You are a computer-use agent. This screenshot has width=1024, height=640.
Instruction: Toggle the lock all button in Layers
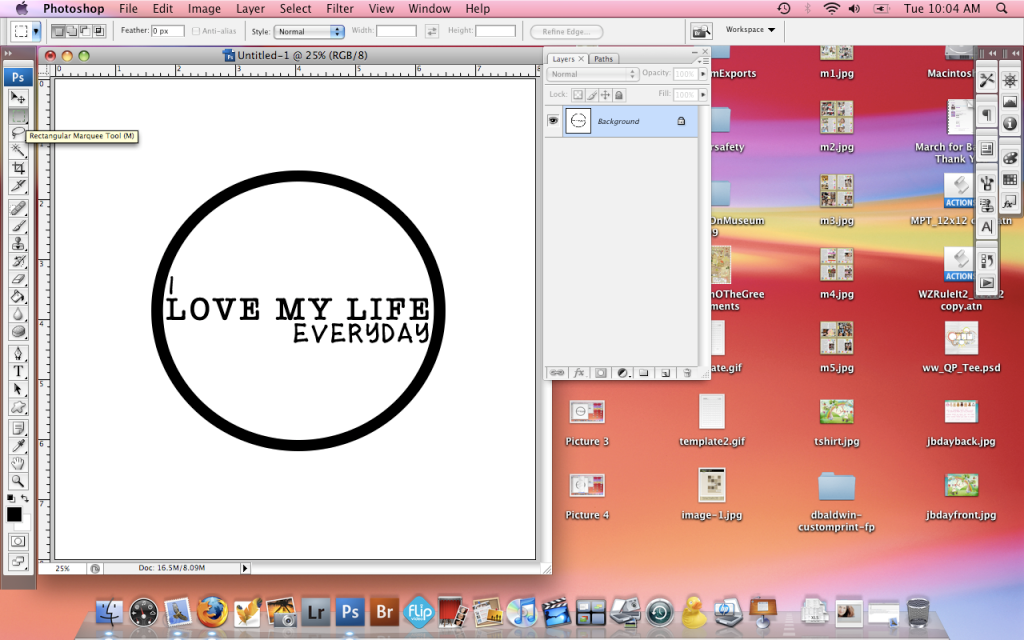[x=619, y=94]
